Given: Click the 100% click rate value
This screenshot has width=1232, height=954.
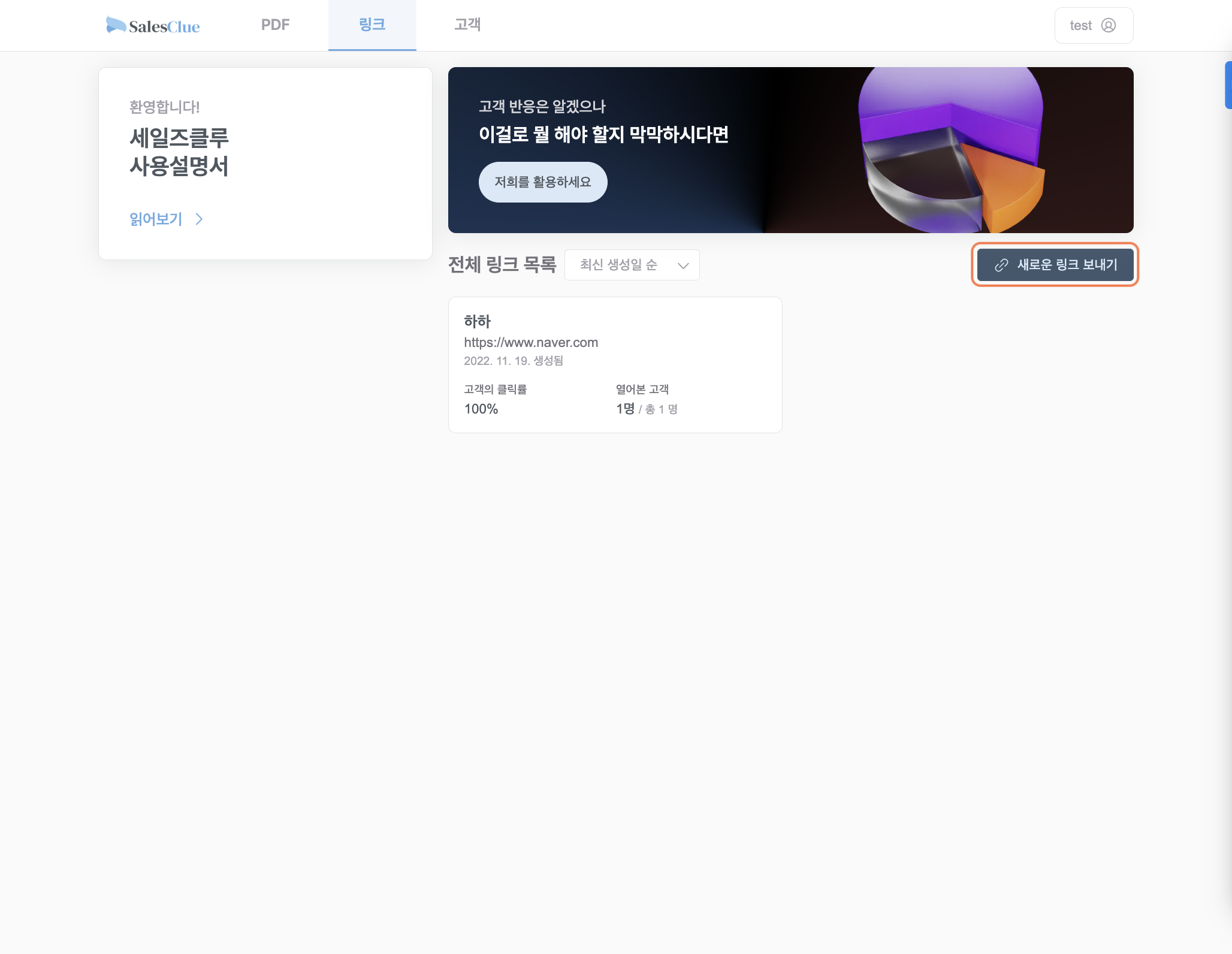Looking at the screenshot, I should tap(481, 409).
